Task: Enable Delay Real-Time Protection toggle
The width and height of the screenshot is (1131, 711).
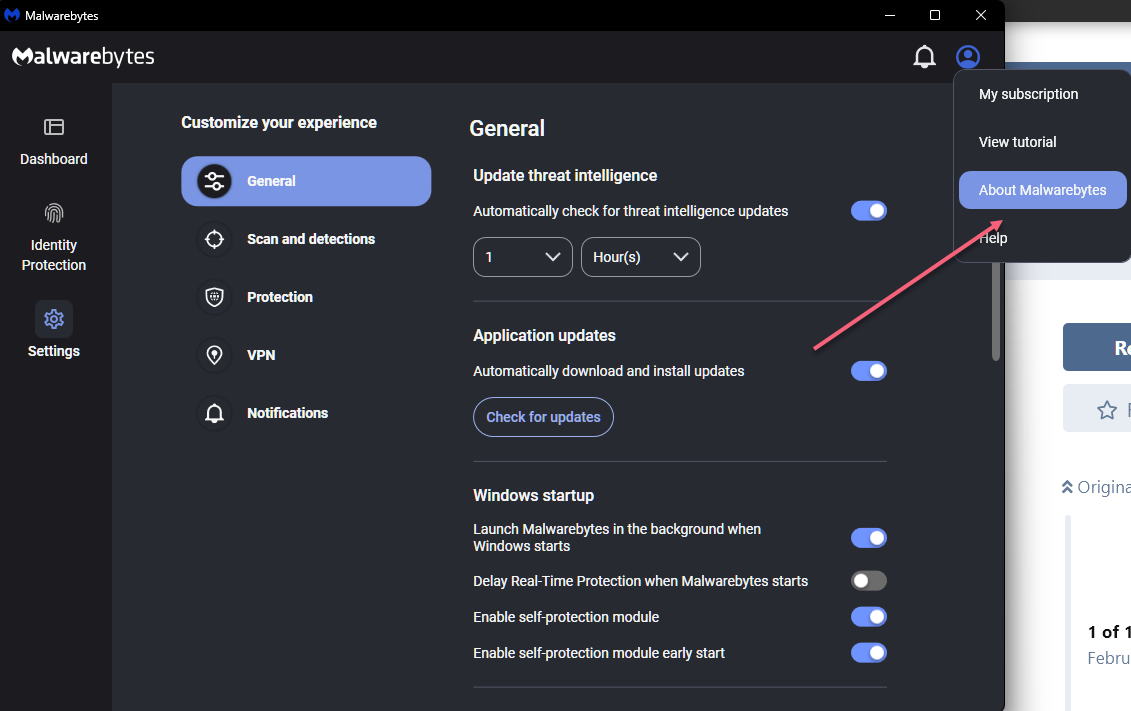Action: 868,581
